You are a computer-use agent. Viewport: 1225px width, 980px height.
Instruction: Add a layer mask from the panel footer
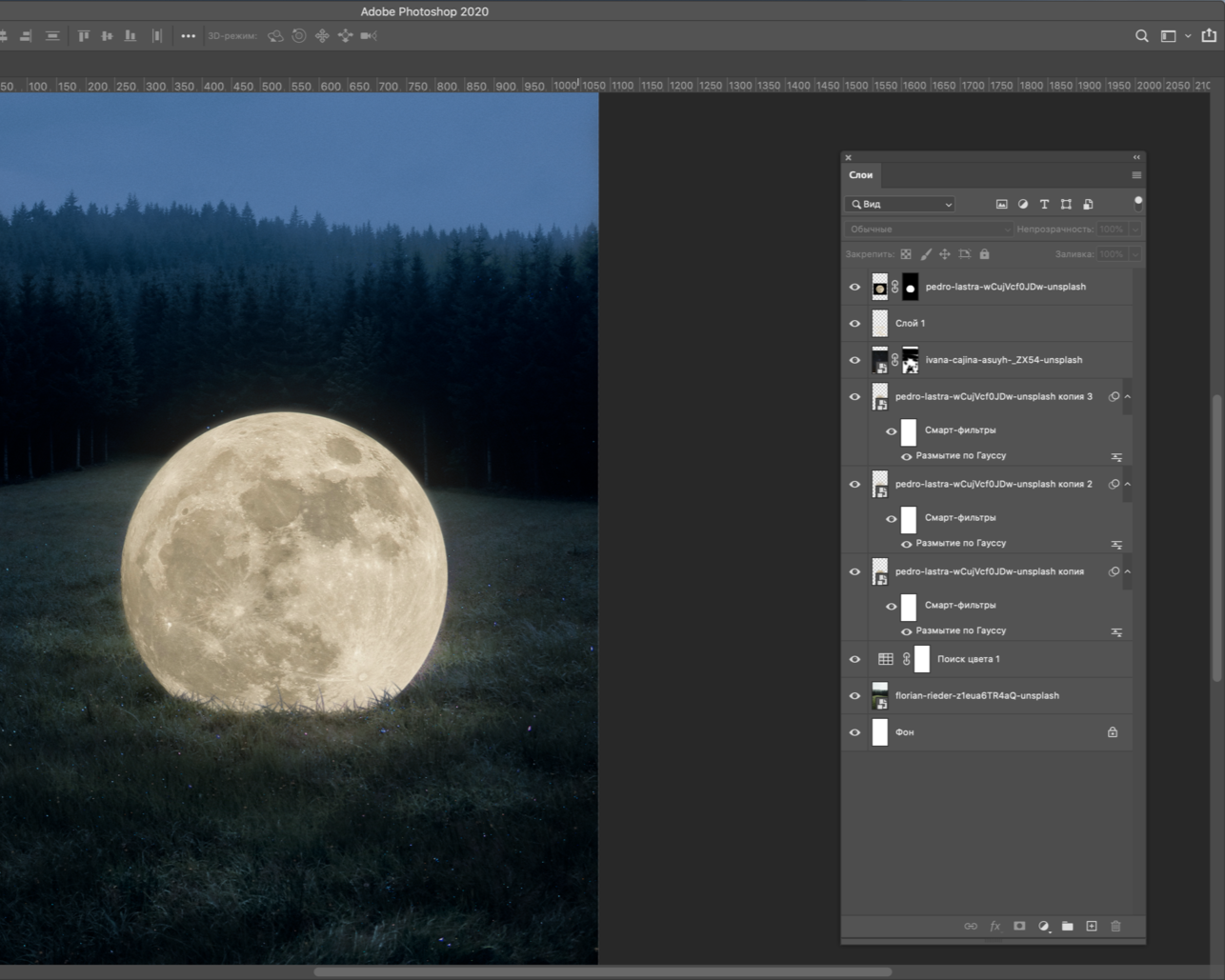tap(1019, 926)
